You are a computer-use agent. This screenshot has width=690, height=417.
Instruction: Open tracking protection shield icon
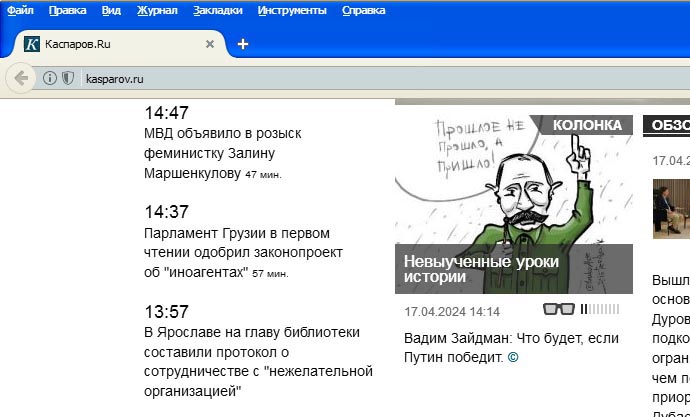pos(67,78)
